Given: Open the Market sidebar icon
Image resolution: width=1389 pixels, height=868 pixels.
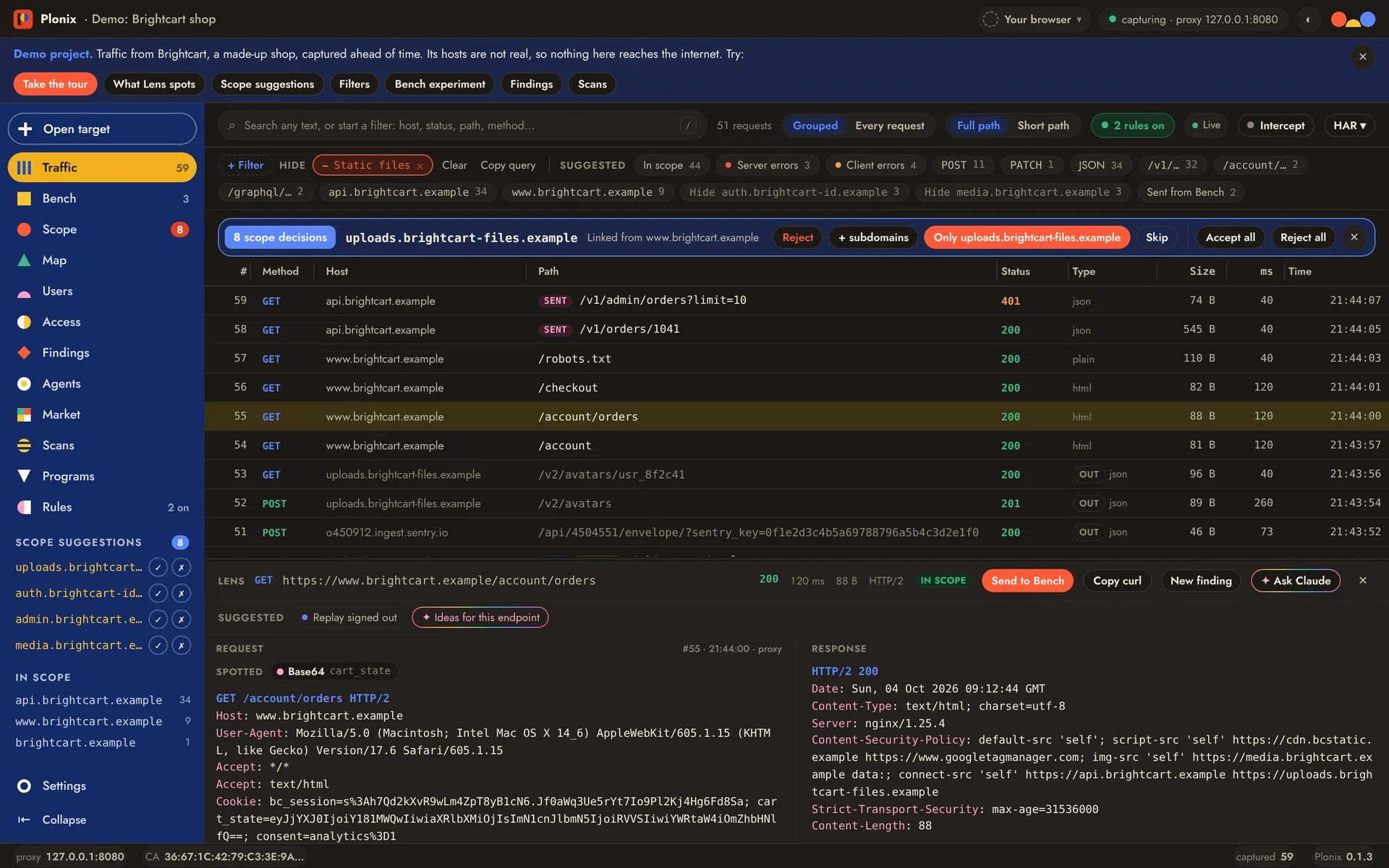Looking at the screenshot, I should coord(24,414).
